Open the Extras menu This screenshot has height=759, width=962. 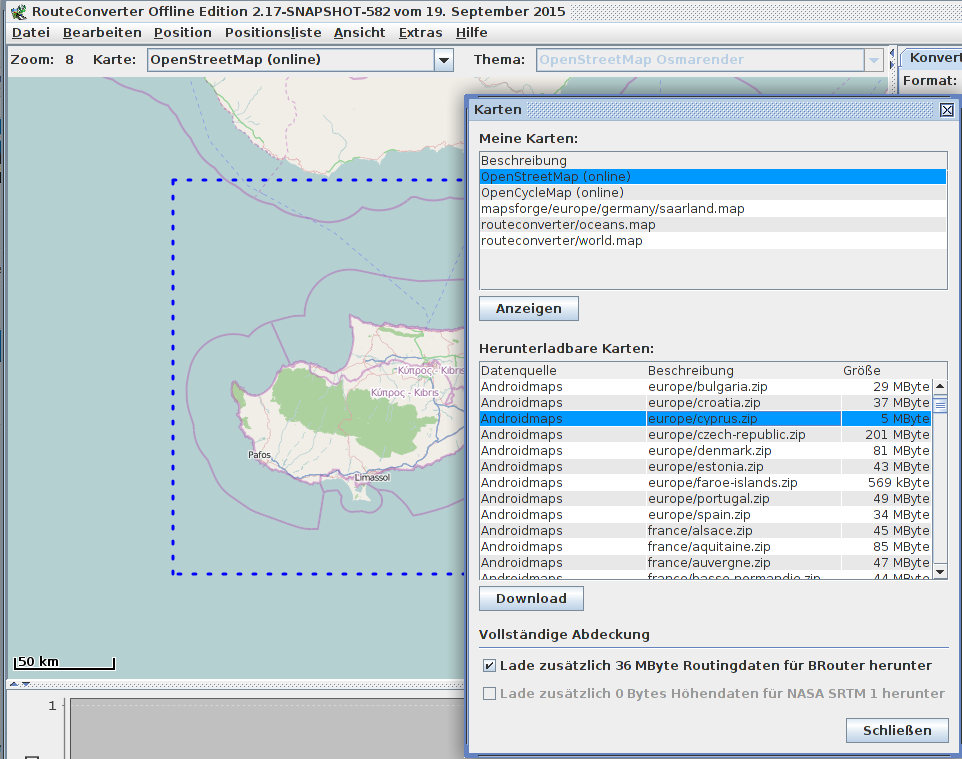pos(420,32)
